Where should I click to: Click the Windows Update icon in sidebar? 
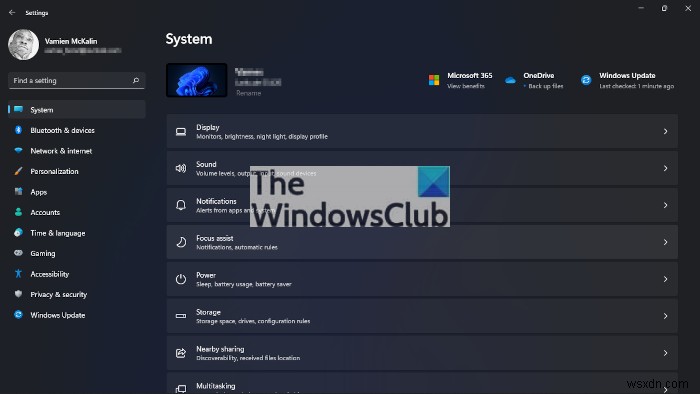pyautogui.click(x=18, y=315)
